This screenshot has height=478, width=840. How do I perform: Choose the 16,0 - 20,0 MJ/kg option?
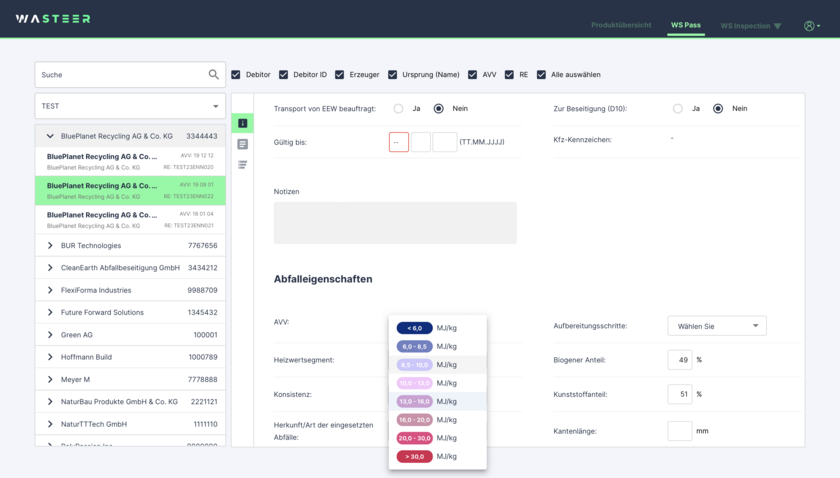(438, 420)
